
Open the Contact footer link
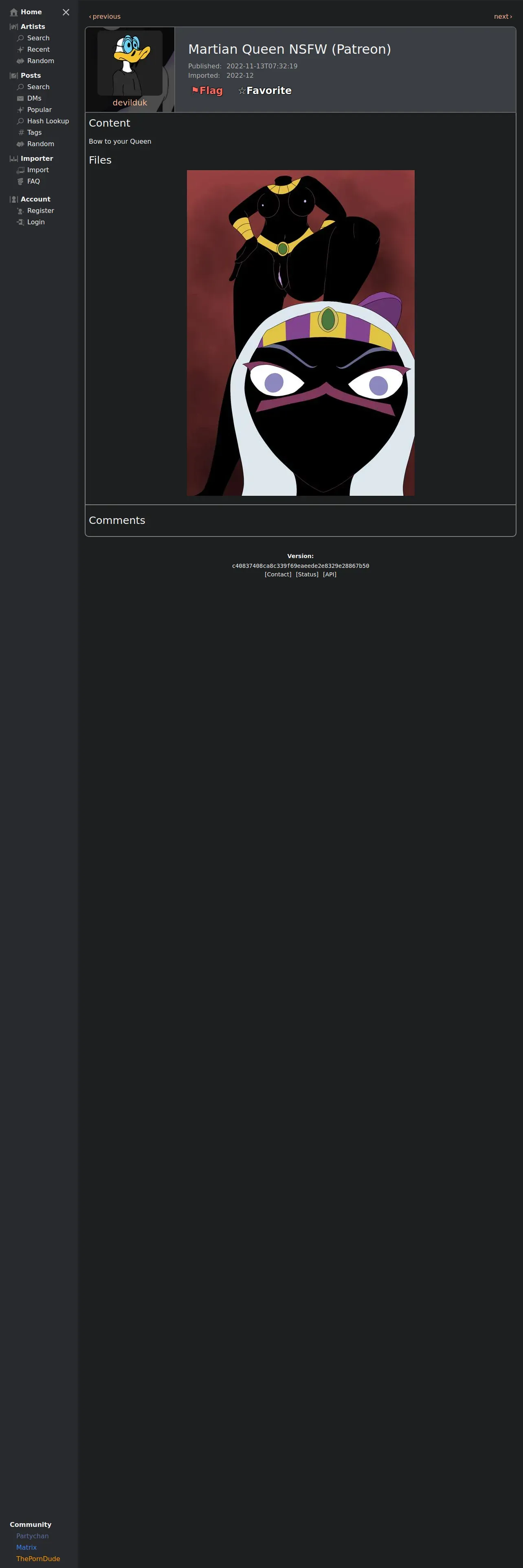pyautogui.click(x=278, y=575)
